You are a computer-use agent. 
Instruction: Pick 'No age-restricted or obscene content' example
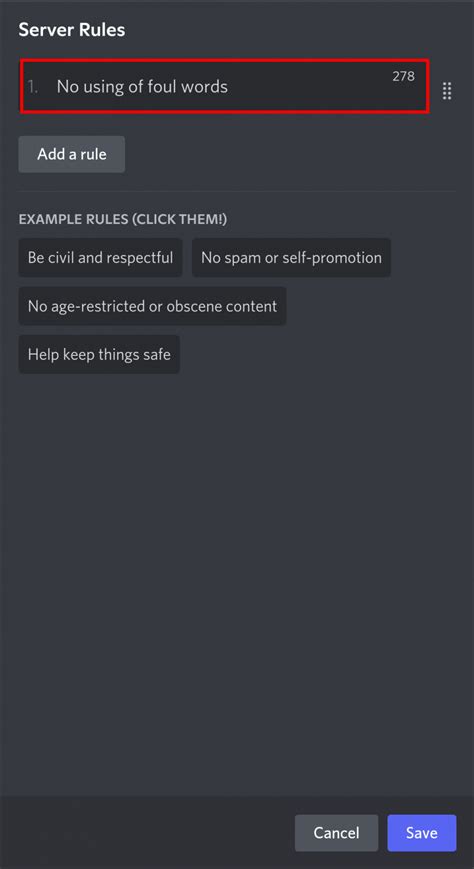point(152,306)
